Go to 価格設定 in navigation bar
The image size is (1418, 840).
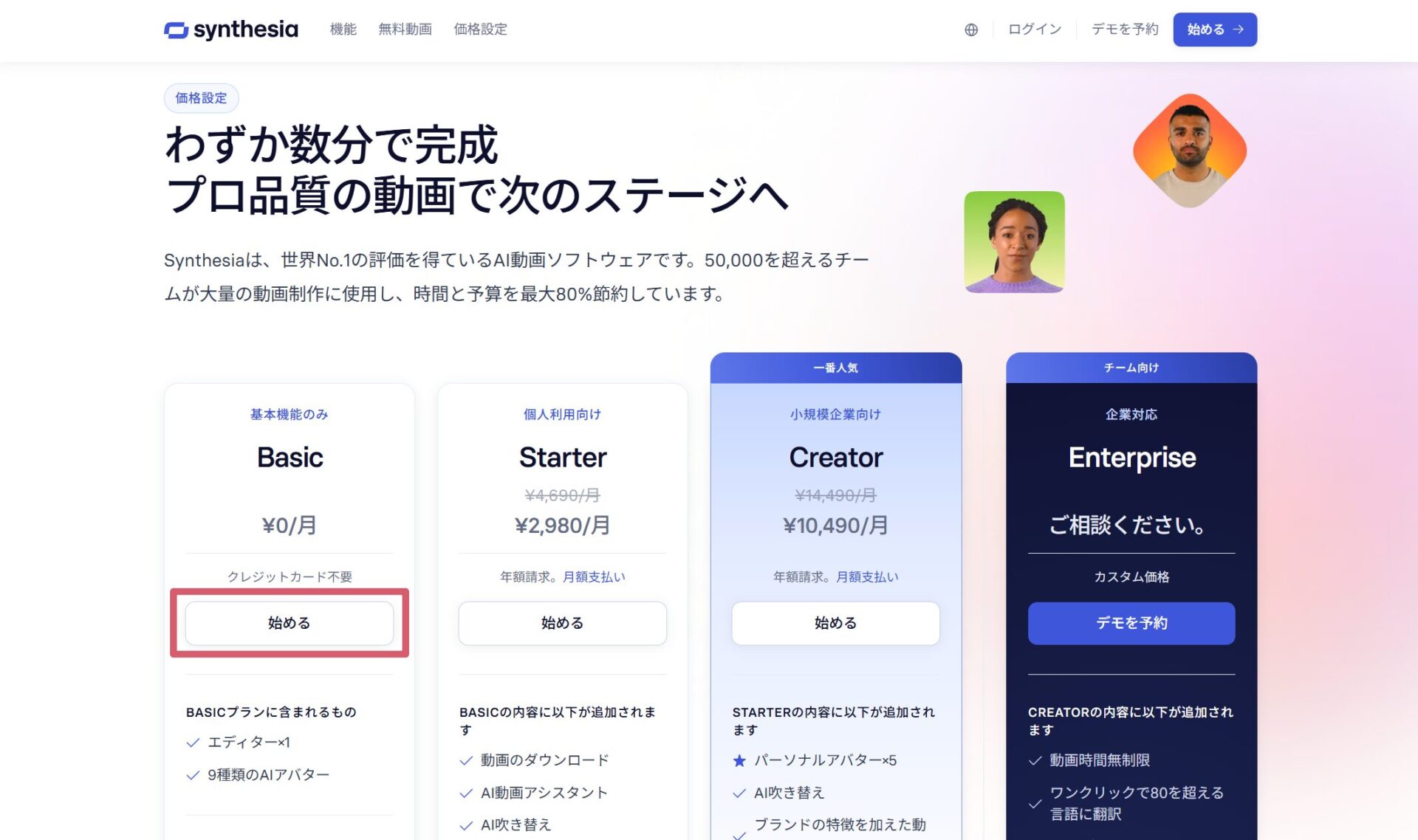pos(480,30)
